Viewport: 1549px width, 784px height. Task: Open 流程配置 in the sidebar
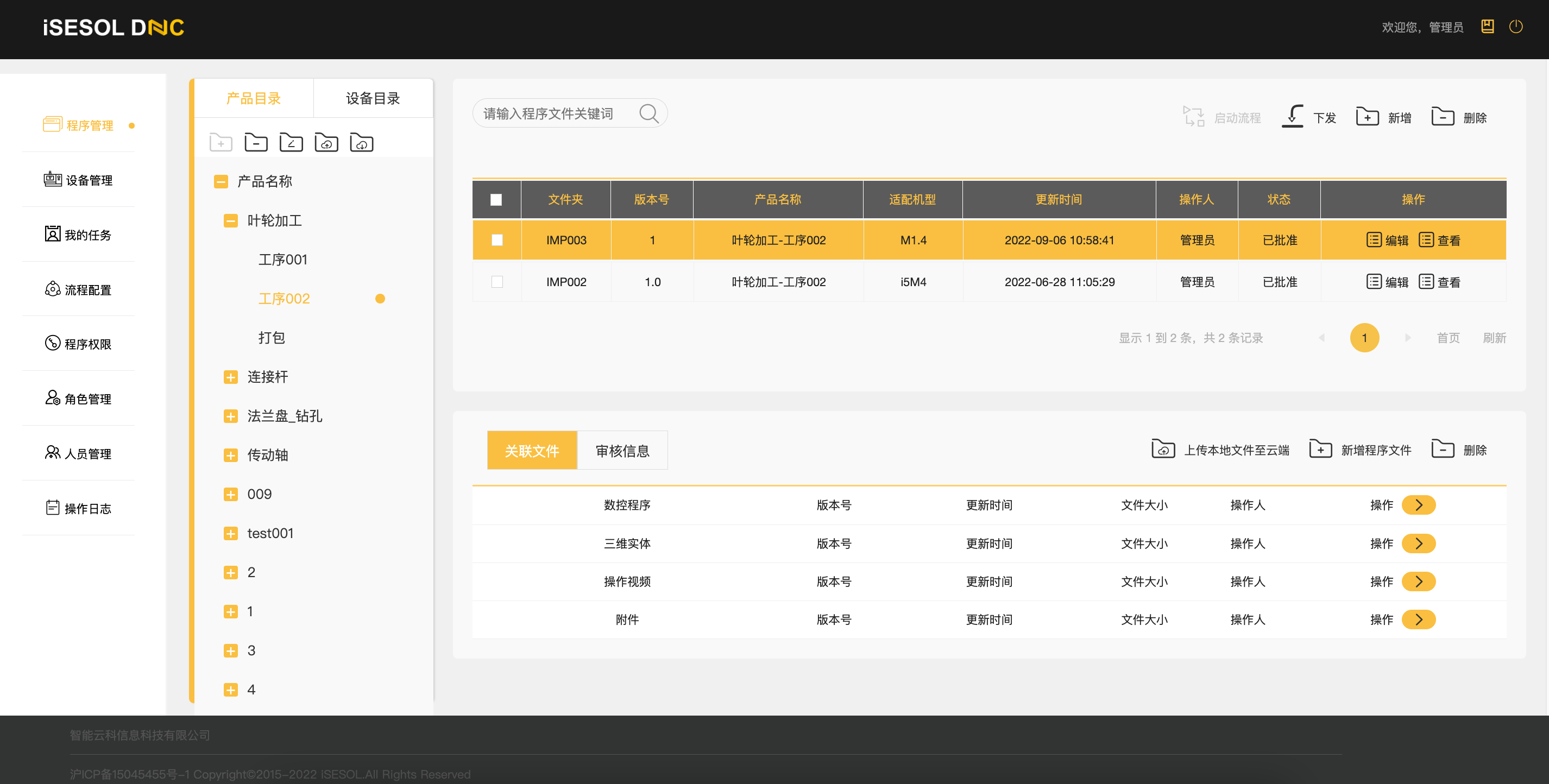78,289
